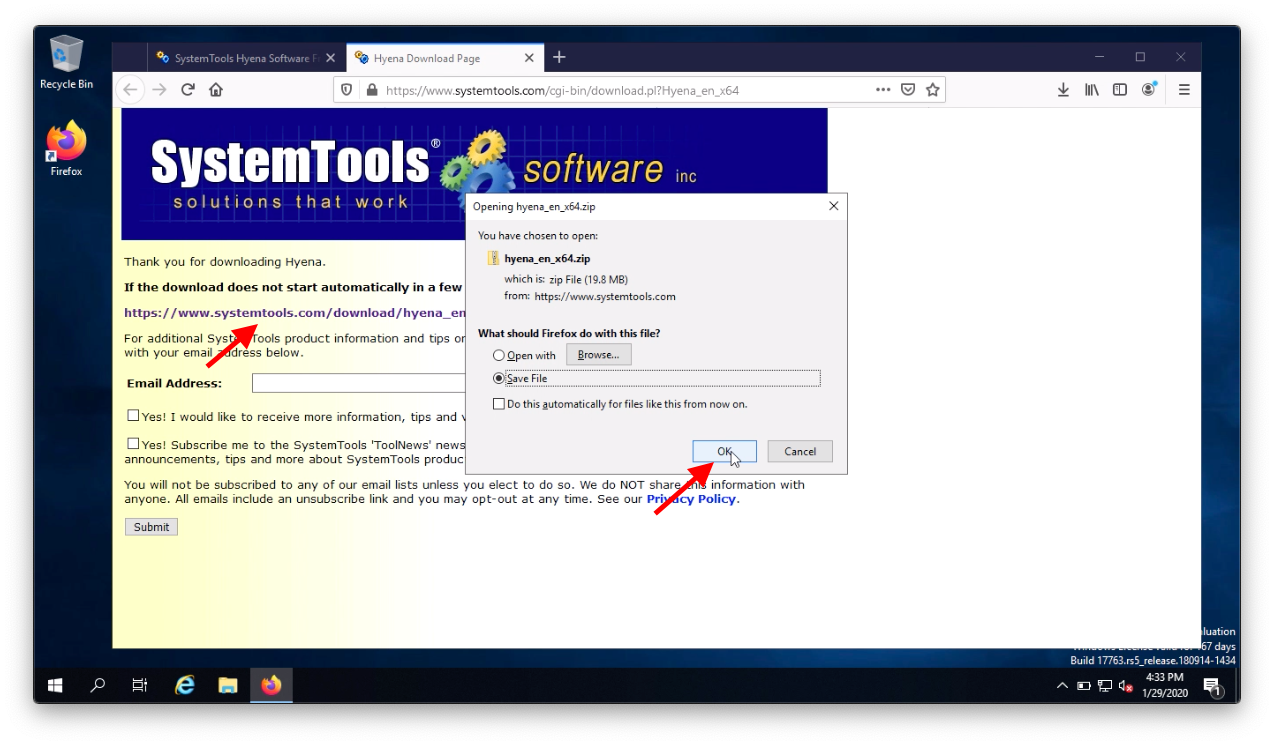The width and height of the screenshot is (1274, 745).
Task: Select the 'Open with' radio button
Action: [498, 355]
